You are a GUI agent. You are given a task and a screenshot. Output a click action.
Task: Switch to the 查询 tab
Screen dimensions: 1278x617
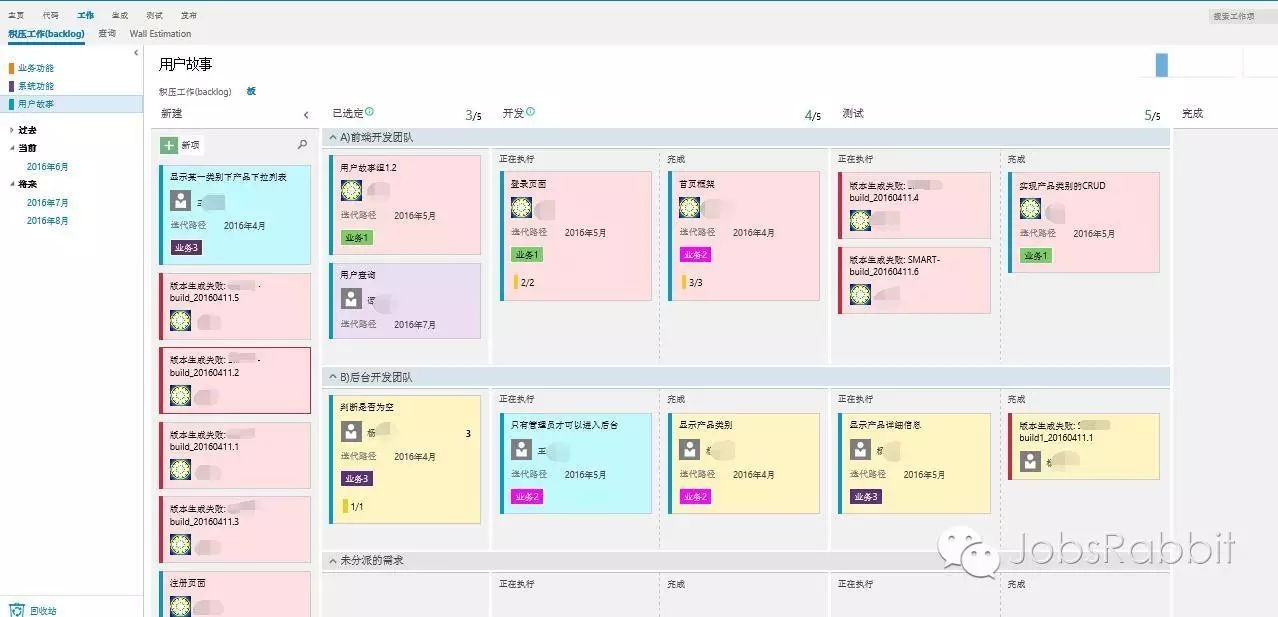tap(107, 33)
